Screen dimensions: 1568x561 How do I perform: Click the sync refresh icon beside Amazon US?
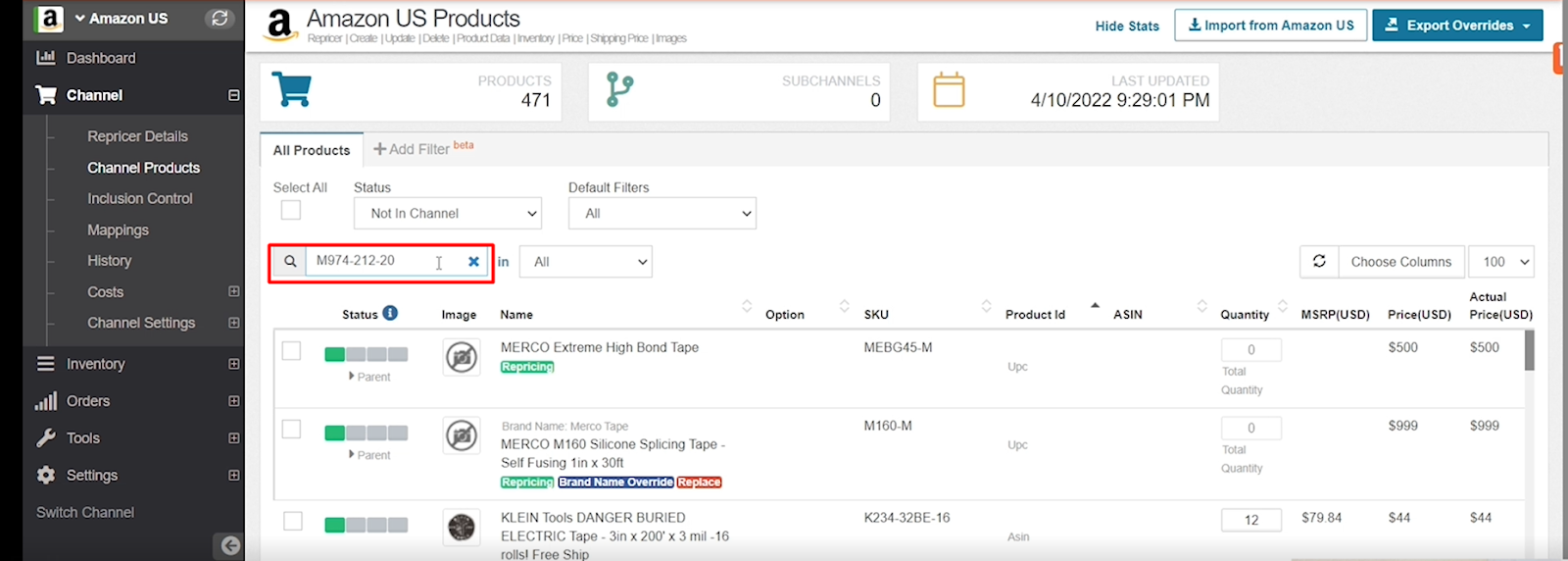click(x=220, y=18)
